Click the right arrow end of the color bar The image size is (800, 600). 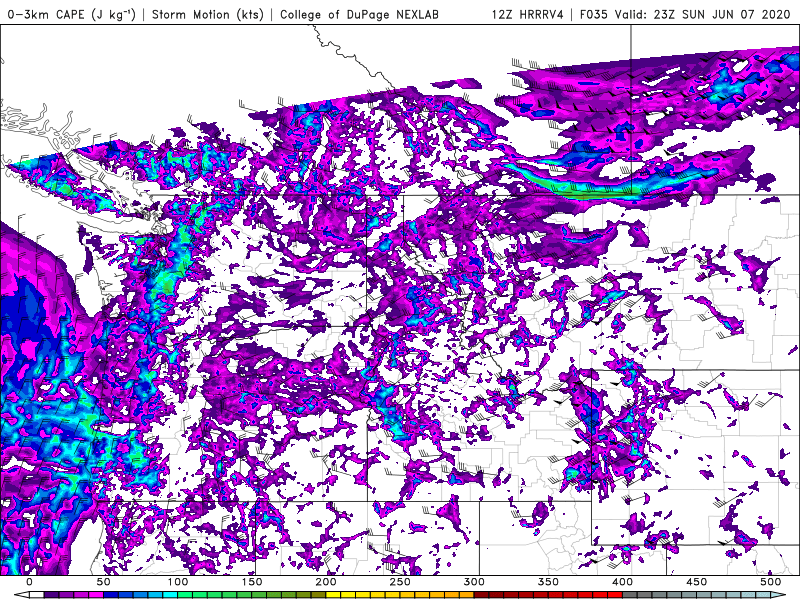tap(779, 595)
